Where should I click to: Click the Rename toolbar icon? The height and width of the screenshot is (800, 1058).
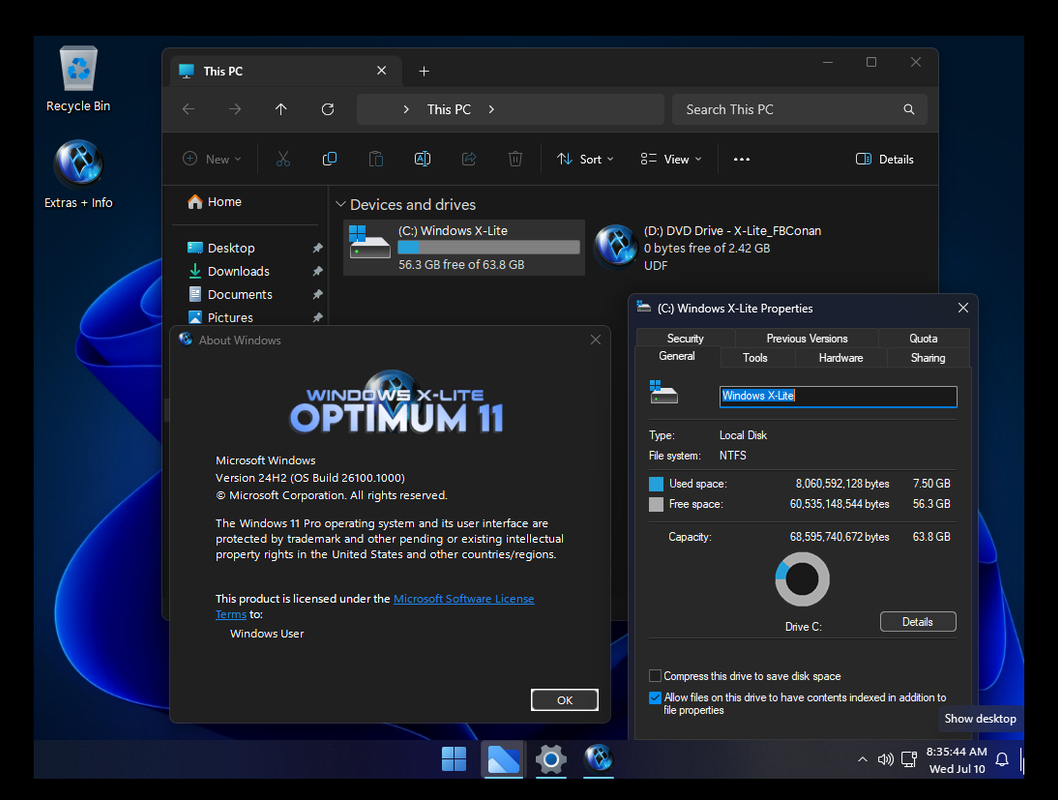pos(422,159)
